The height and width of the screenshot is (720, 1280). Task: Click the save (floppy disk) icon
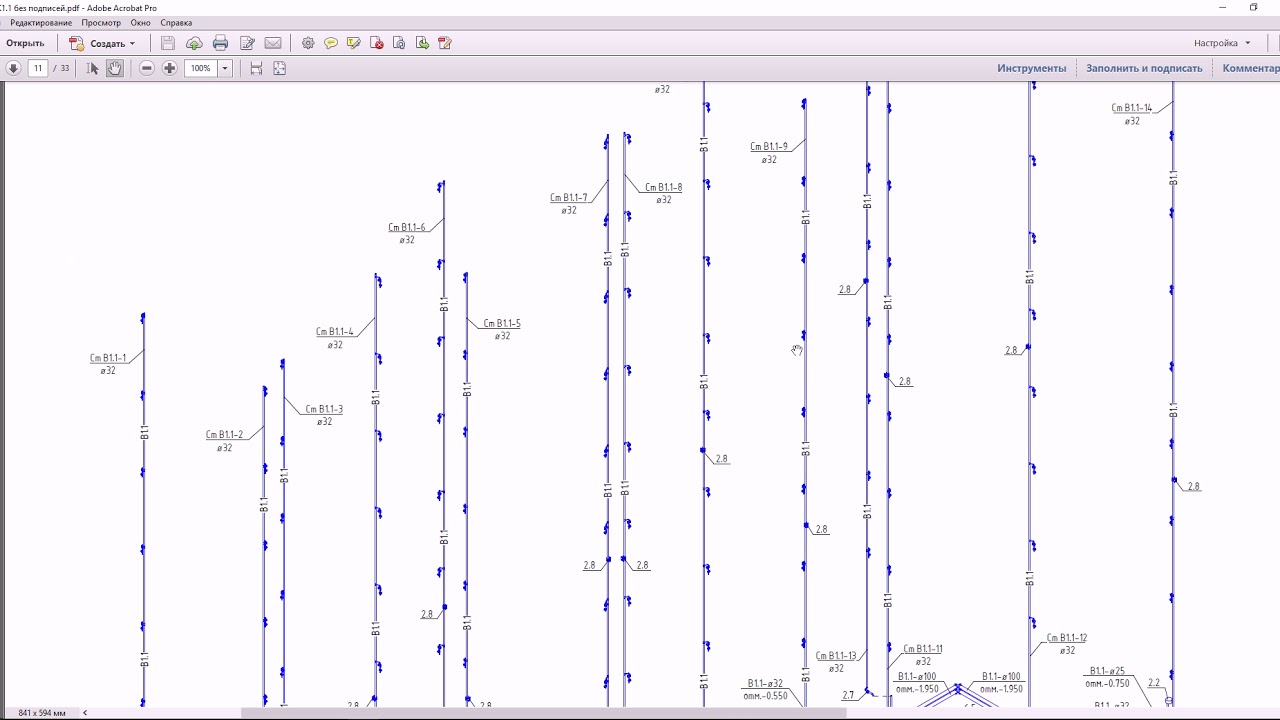[x=167, y=43]
